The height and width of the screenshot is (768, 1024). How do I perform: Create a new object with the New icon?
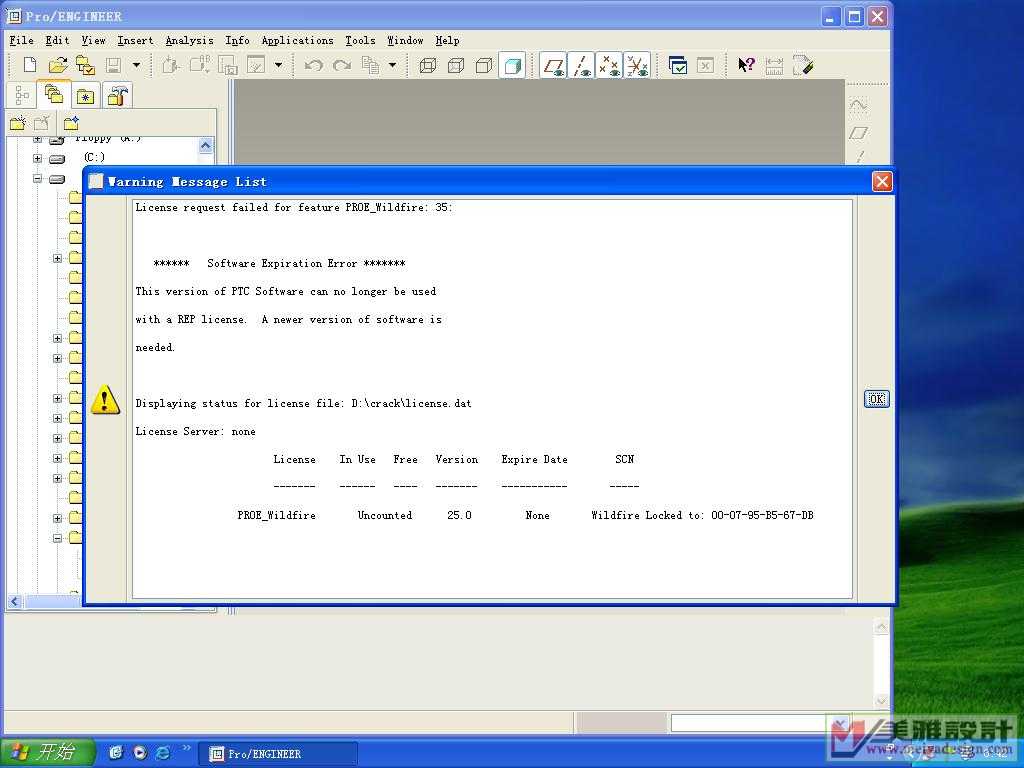coord(29,65)
